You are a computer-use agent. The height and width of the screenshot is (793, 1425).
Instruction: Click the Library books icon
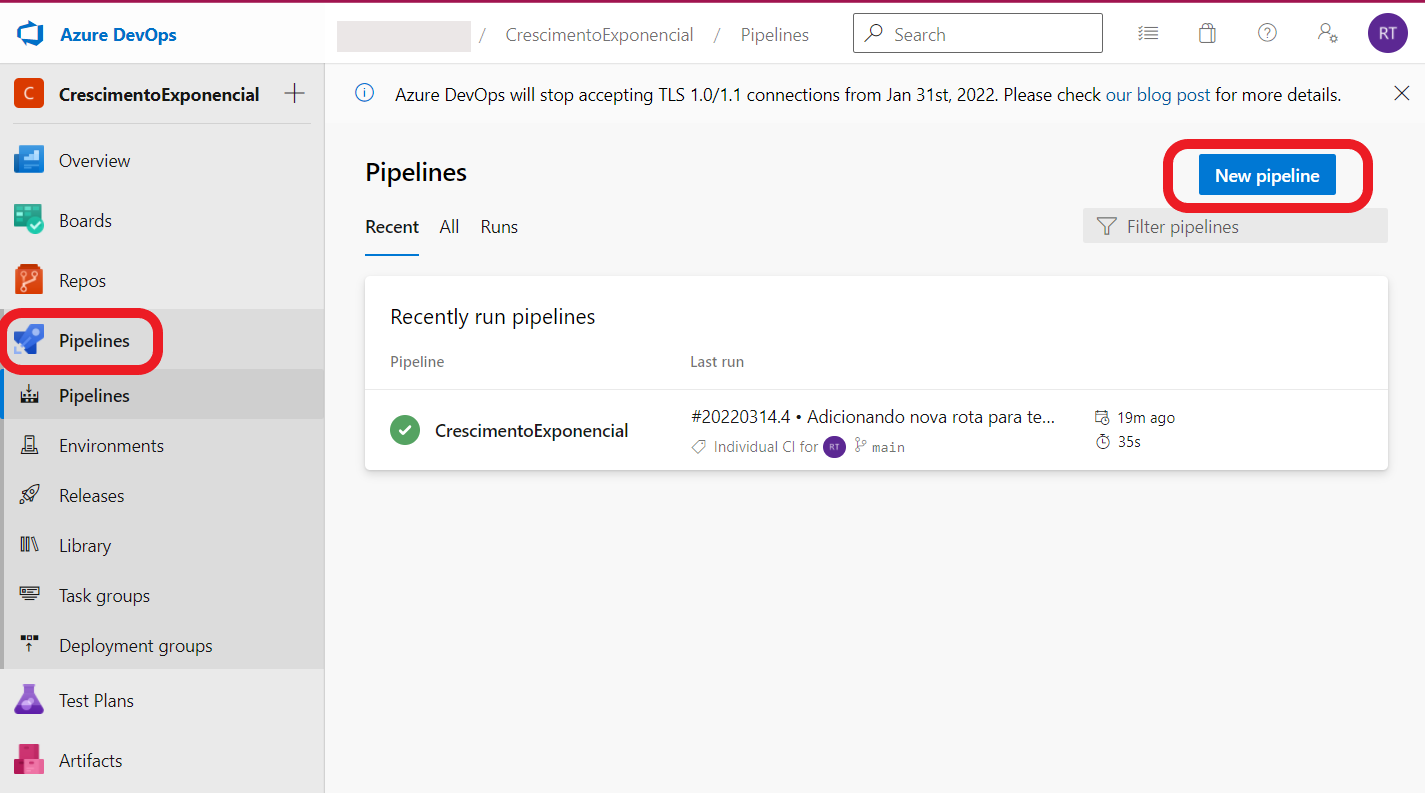[x=29, y=545]
